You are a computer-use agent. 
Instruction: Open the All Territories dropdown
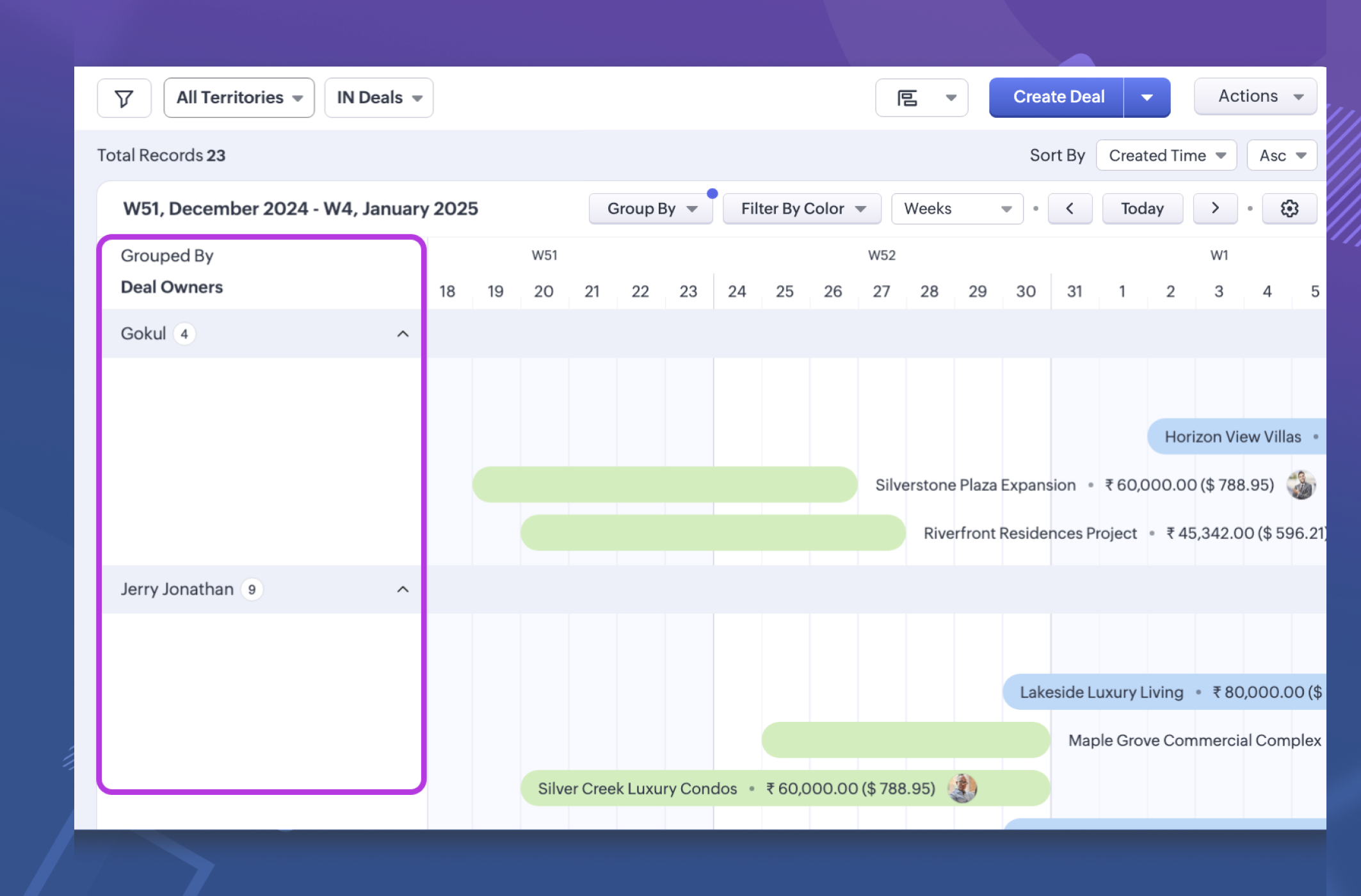(x=239, y=98)
